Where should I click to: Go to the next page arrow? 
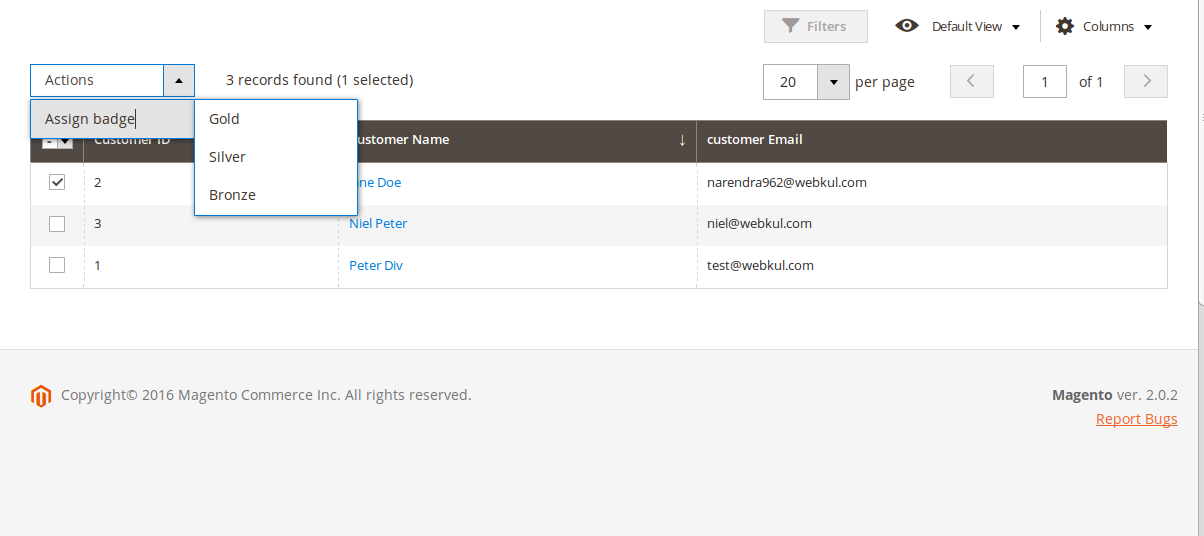coord(1146,81)
